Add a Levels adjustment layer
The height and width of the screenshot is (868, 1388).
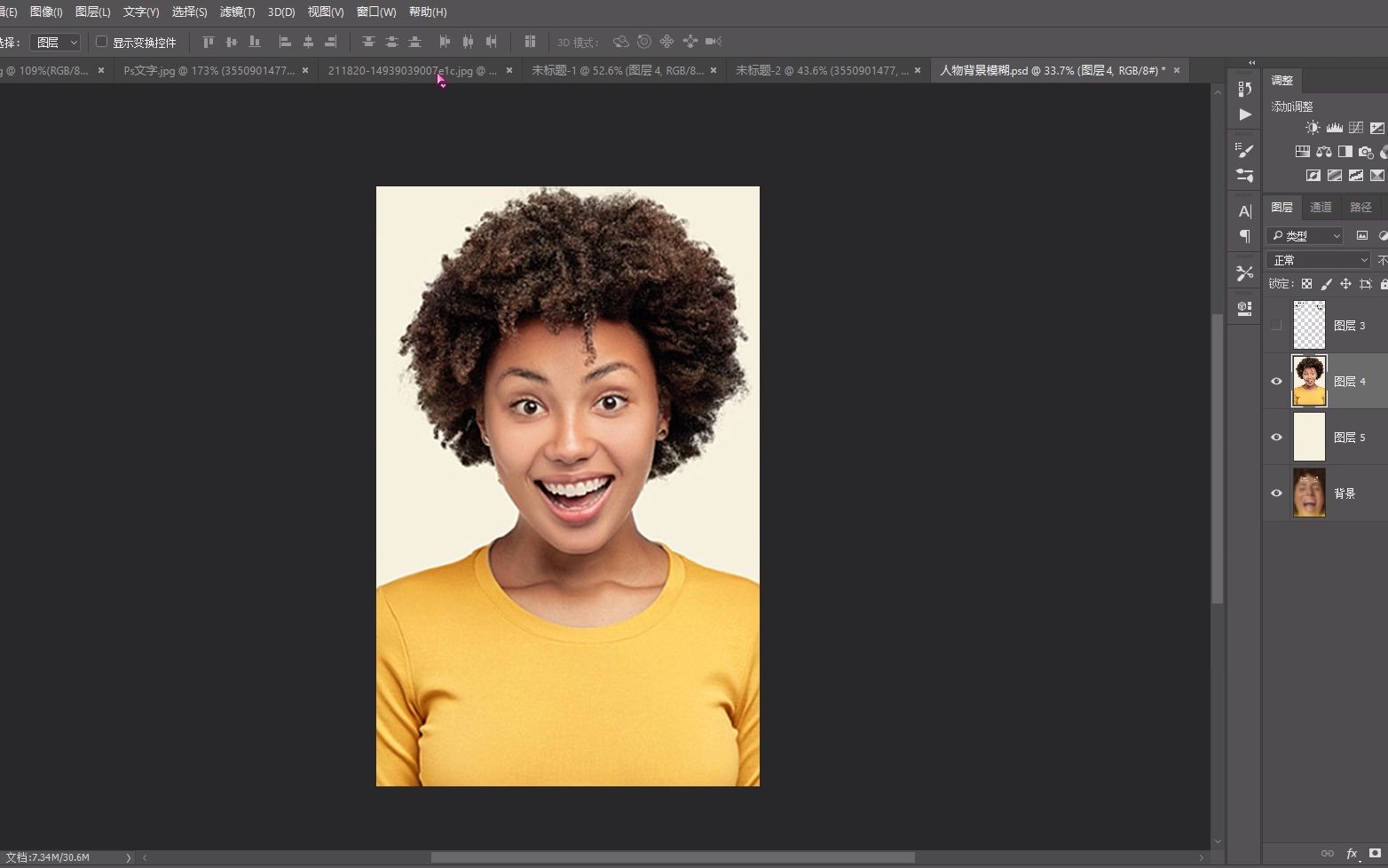tap(1334, 128)
